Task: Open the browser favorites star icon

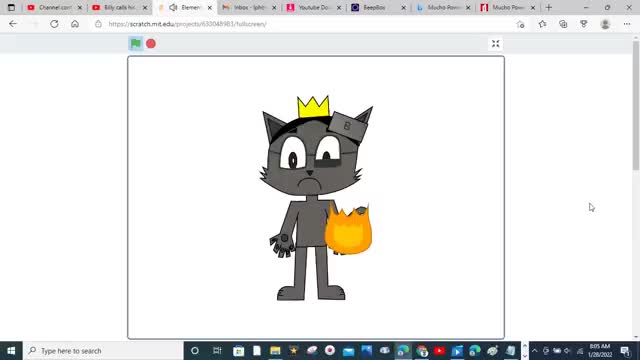Action: [x=542, y=24]
